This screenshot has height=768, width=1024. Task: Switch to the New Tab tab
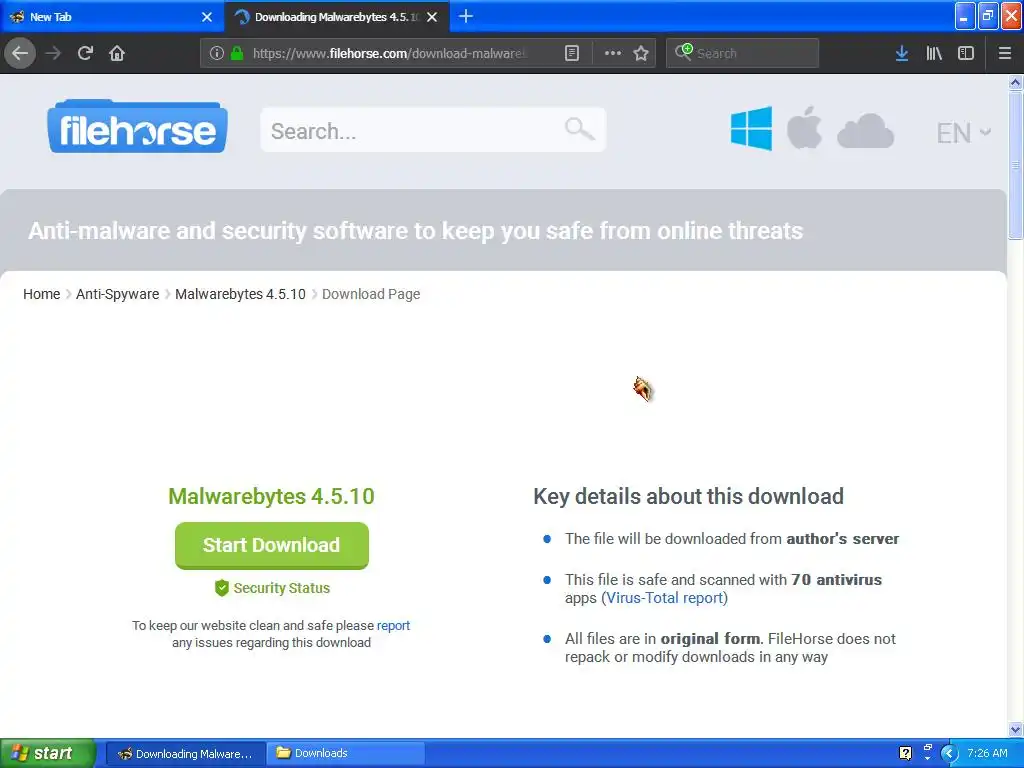tap(111, 17)
